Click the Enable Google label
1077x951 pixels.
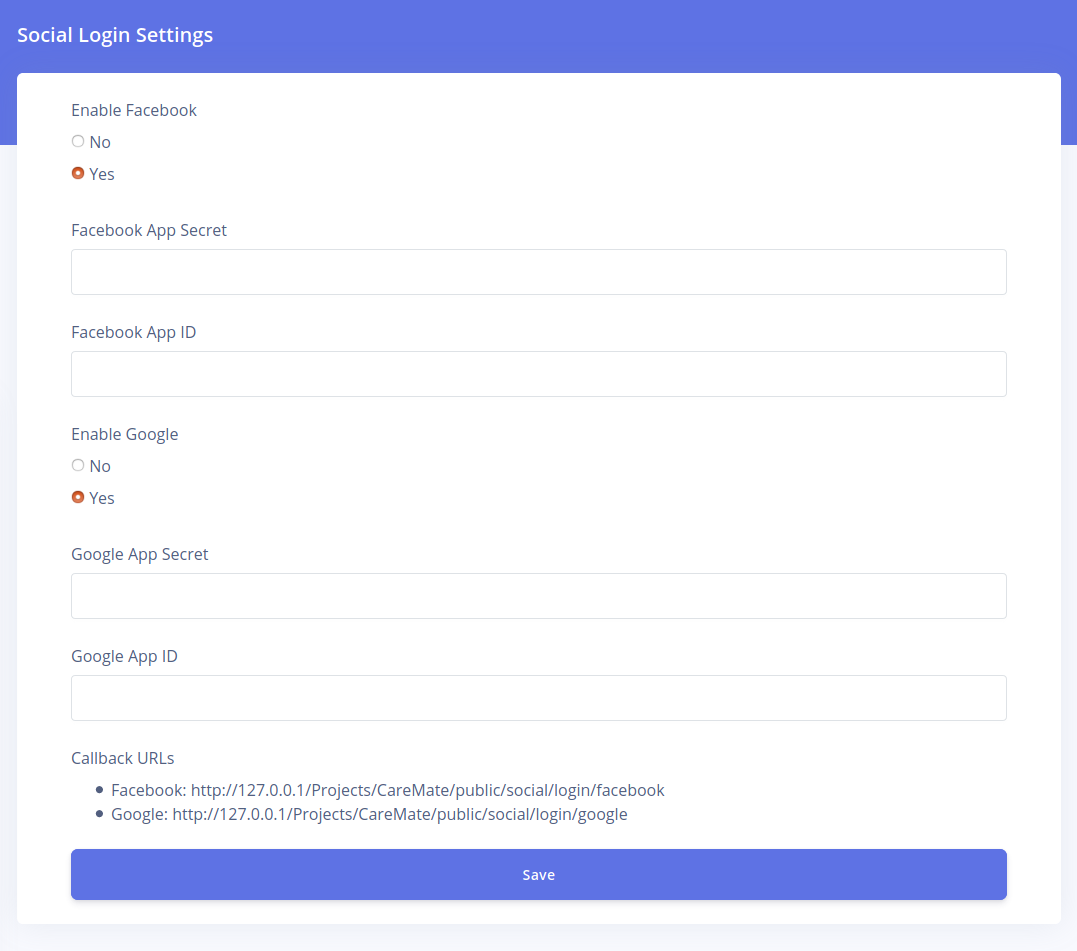124,434
